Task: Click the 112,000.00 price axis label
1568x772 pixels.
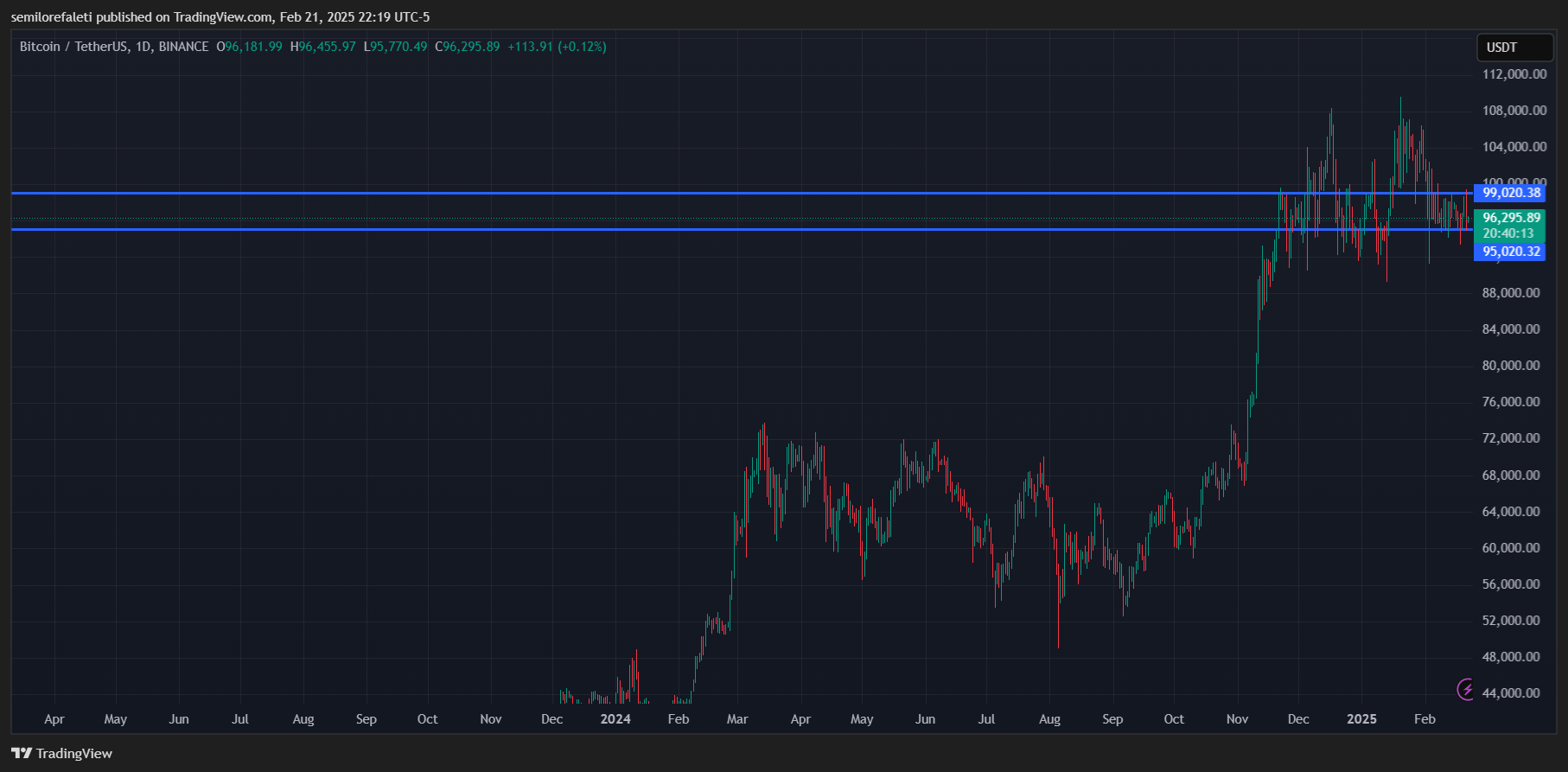Action: (1514, 74)
